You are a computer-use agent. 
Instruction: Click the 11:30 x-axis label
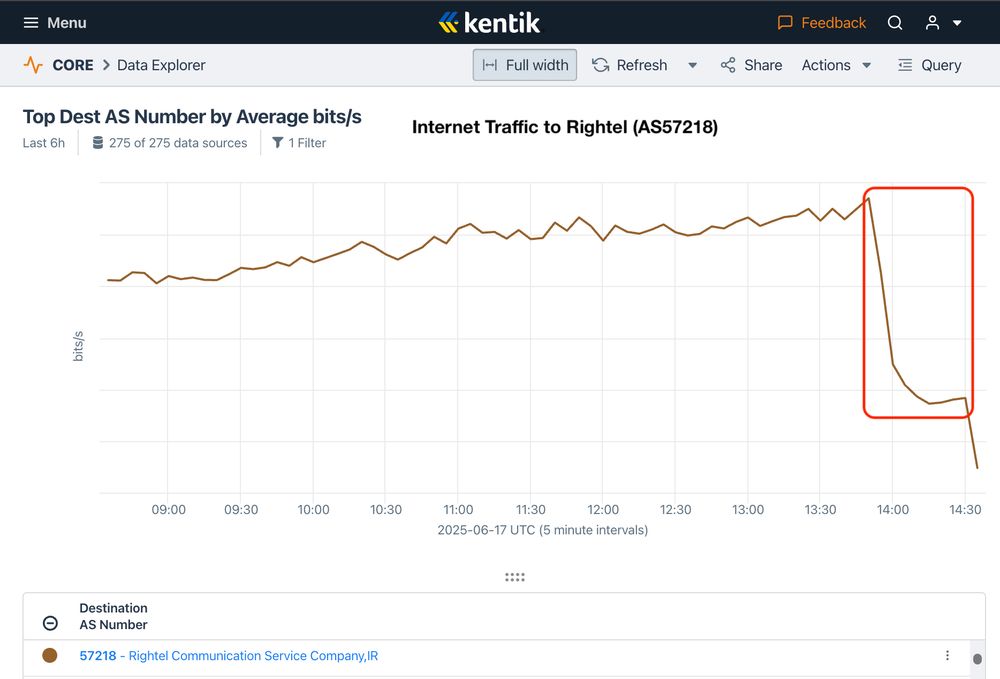pos(530,509)
